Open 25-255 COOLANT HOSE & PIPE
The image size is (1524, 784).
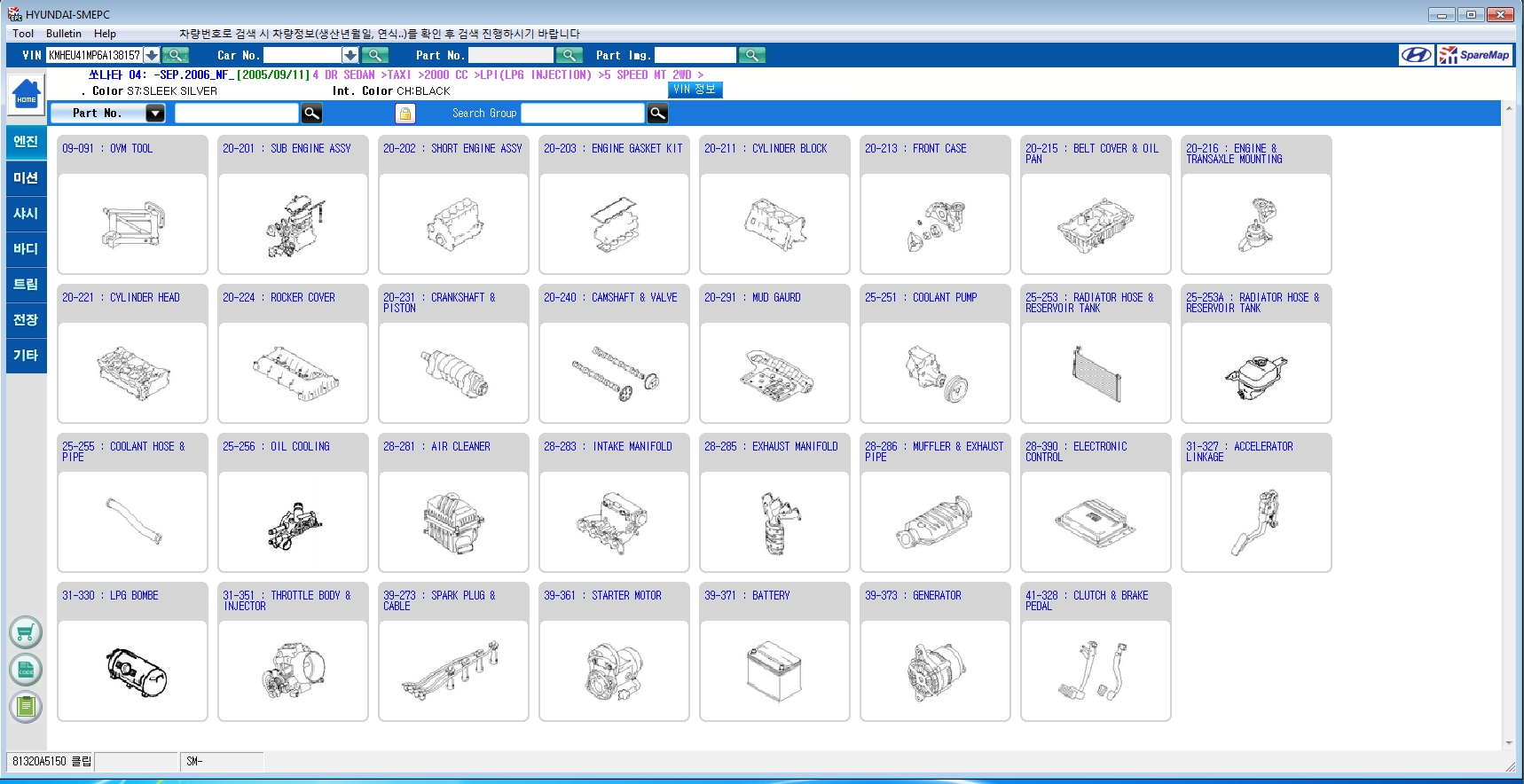tap(132, 503)
